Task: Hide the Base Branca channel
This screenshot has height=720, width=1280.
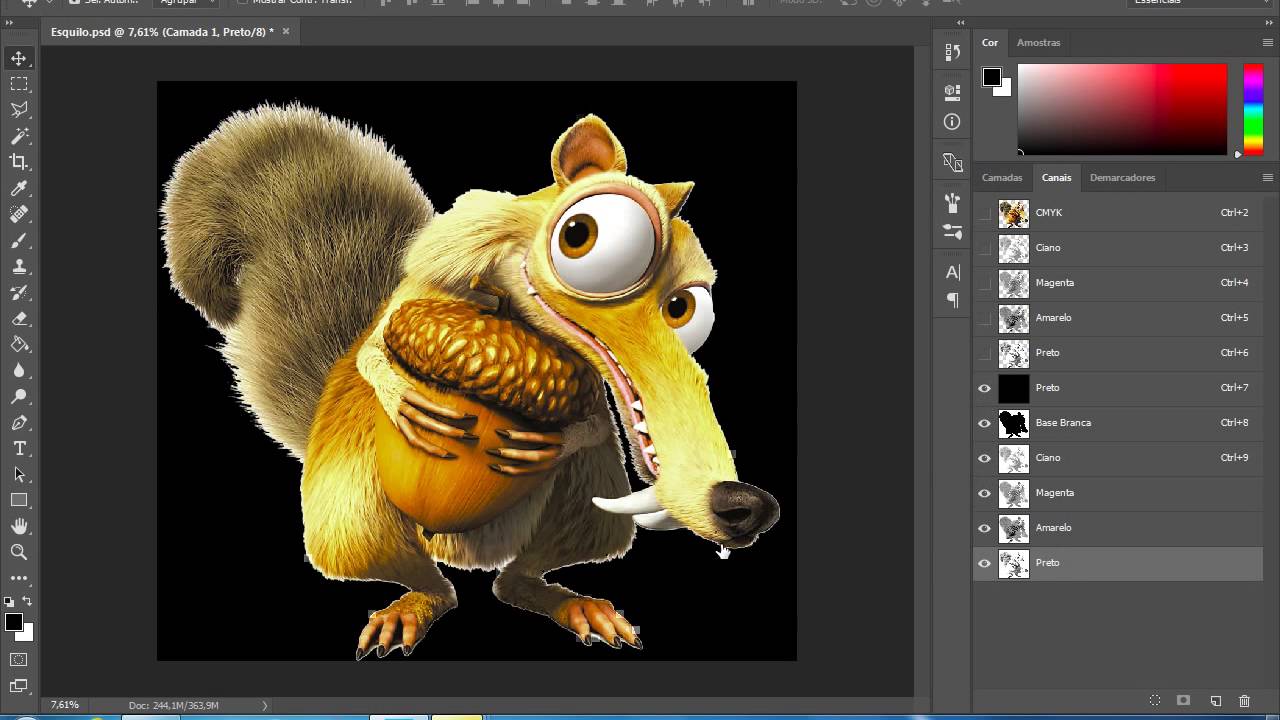Action: (x=985, y=423)
